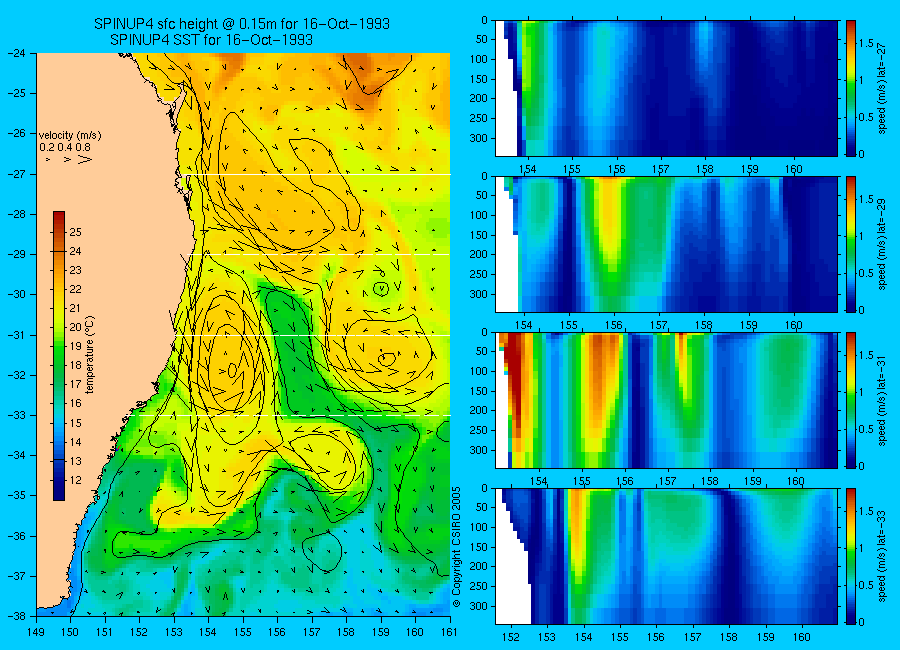
Task: Click the 152 longitude label under the map
Action: point(139,632)
